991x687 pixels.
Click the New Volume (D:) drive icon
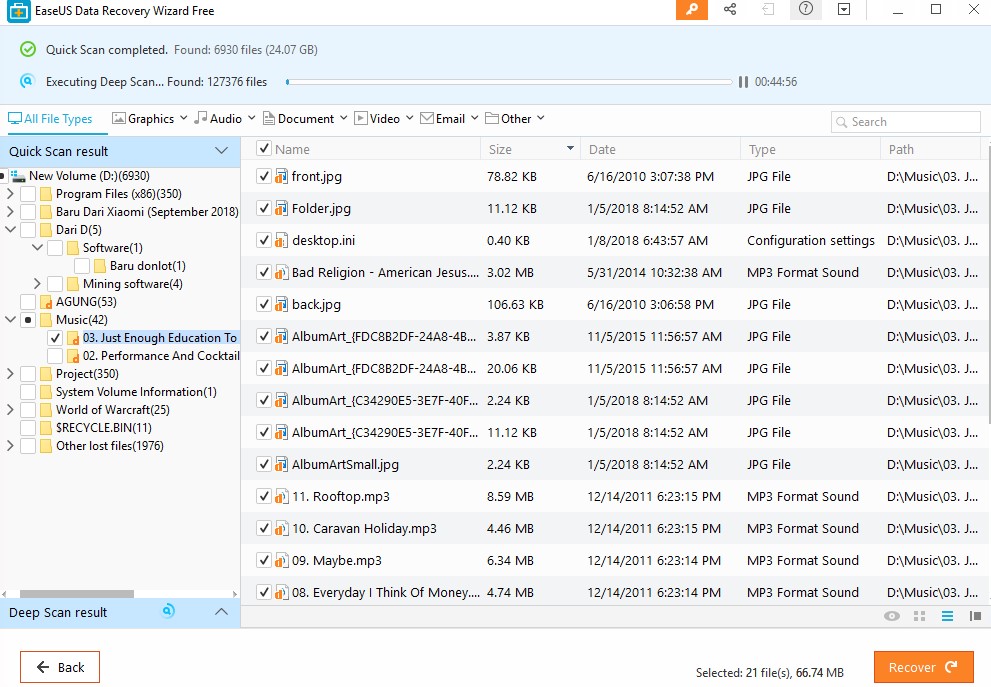tap(18, 176)
